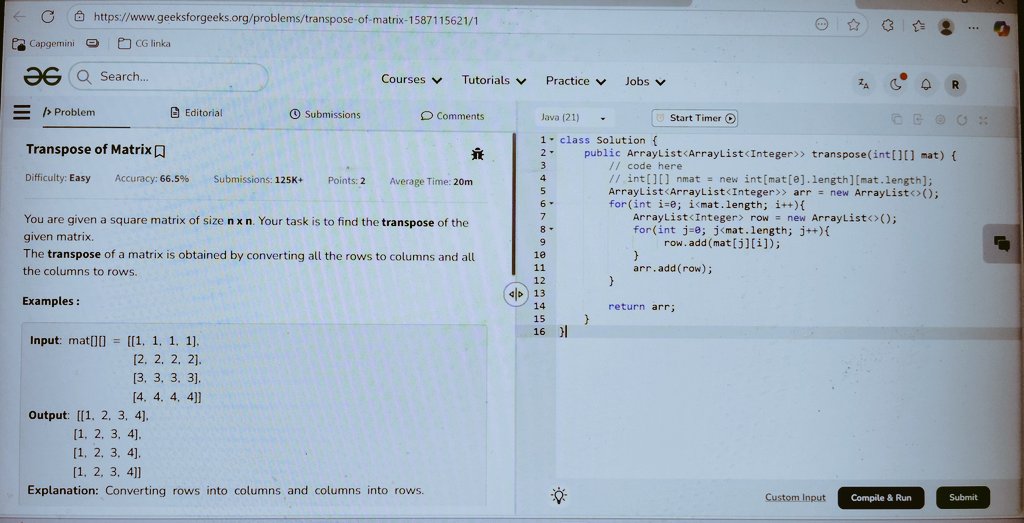Open the floating chat widget icon

click(1001, 244)
